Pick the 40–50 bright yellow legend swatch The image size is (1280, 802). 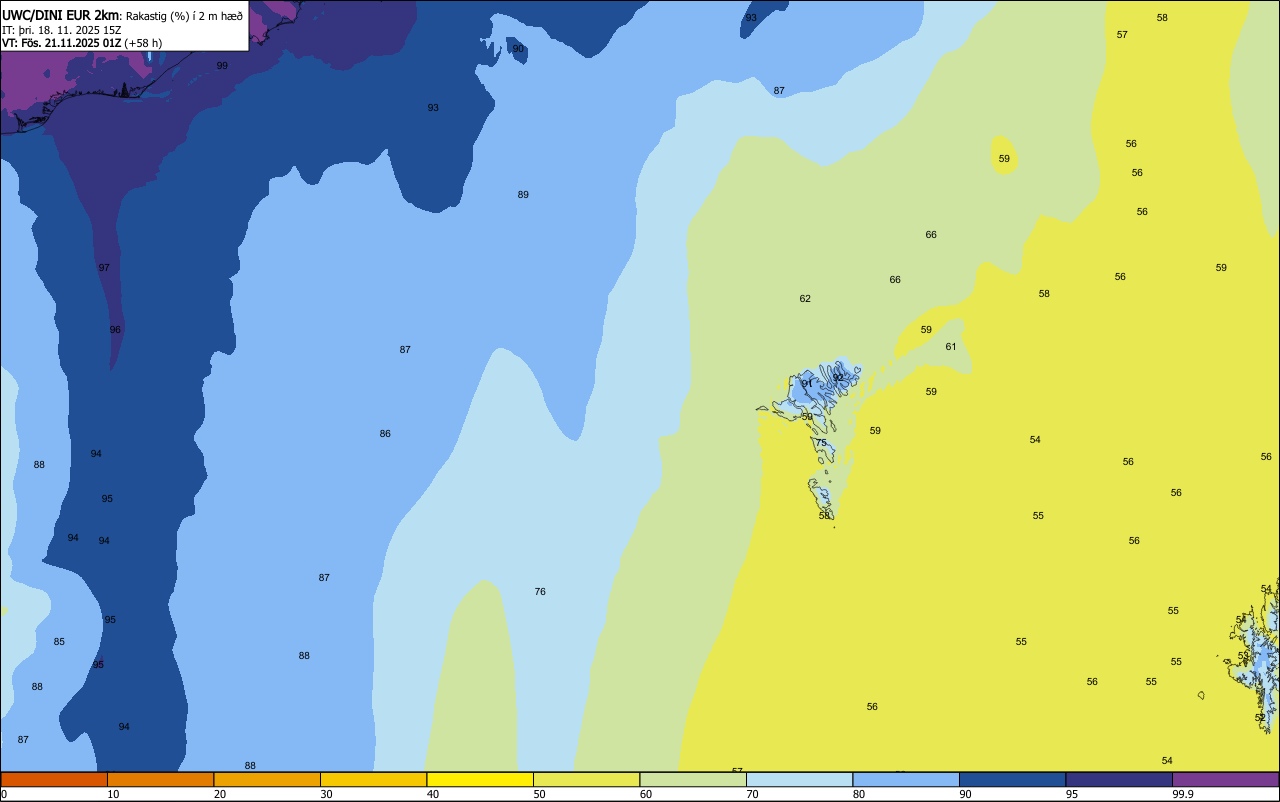click(480, 779)
